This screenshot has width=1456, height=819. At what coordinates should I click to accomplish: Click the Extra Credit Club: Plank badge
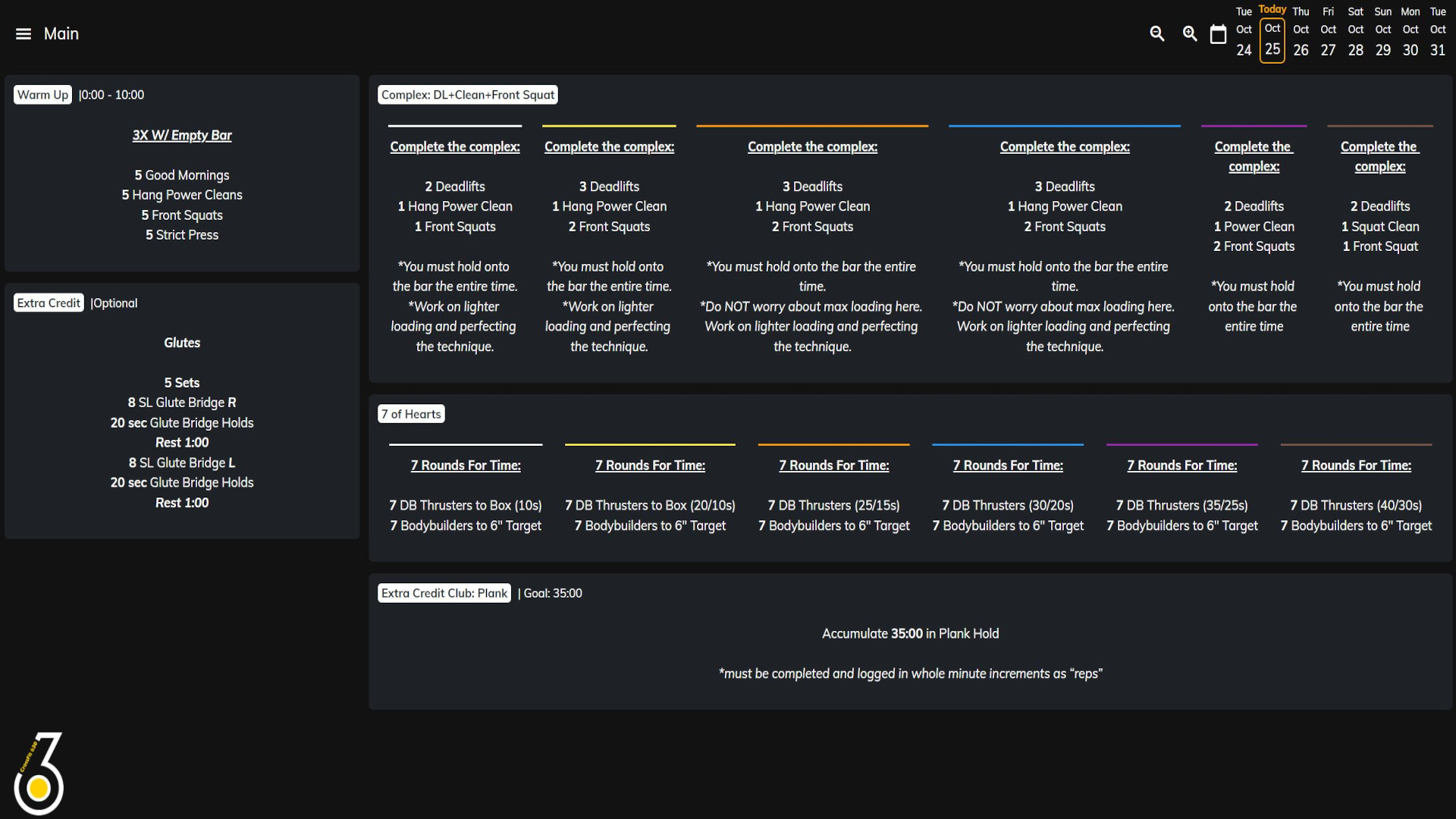click(444, 592)
